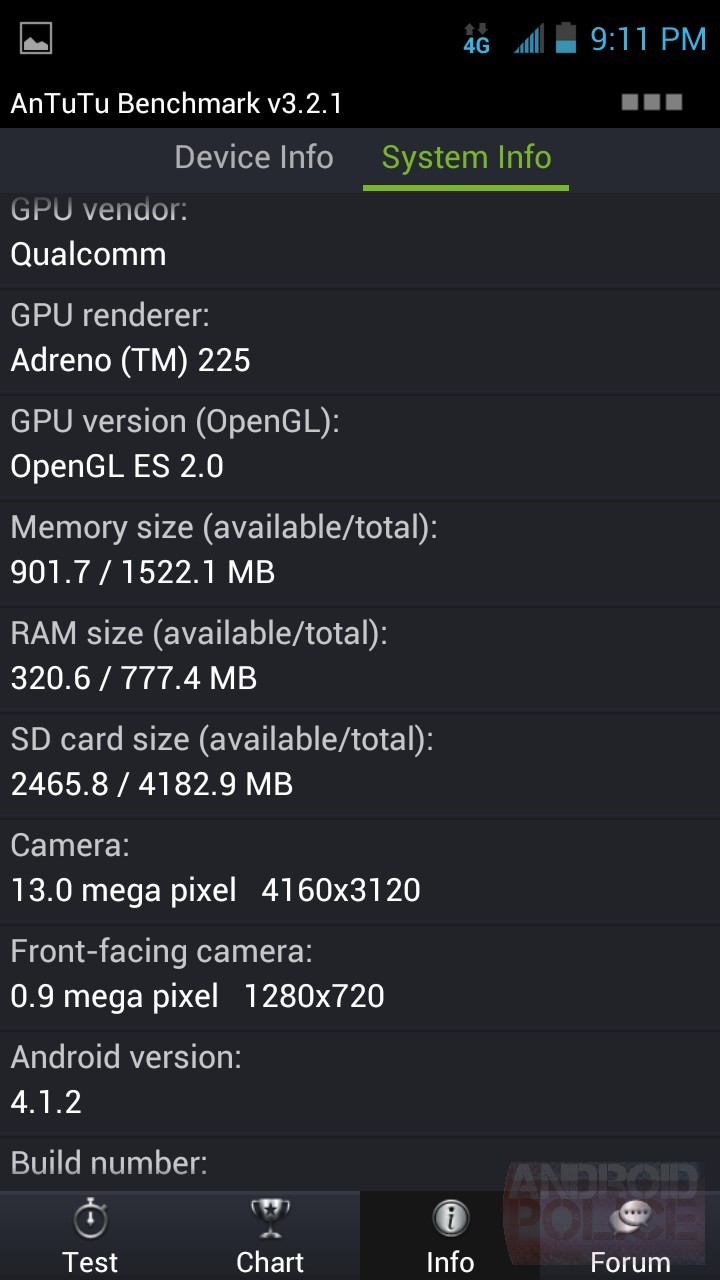Image resolution: width=720 pixels, height=1280 pixels.
Task: Select the System Info tab
Action: (x=466, y=157)
